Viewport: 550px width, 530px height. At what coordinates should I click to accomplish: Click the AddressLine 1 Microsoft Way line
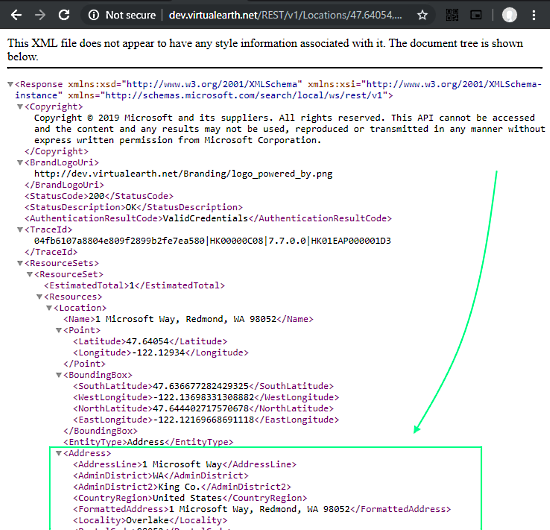[x=185, y=464]
